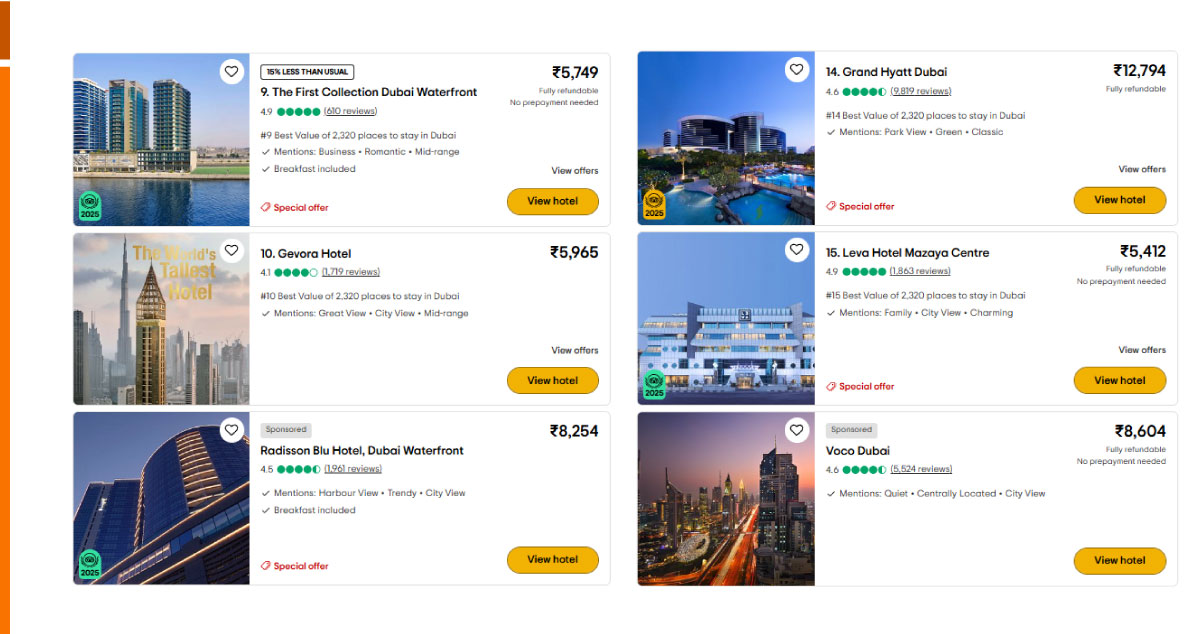Click 2025 award badge on Radisson Blu photo
This screenshot has width=1202, height=634.
(x=90, y=564)
